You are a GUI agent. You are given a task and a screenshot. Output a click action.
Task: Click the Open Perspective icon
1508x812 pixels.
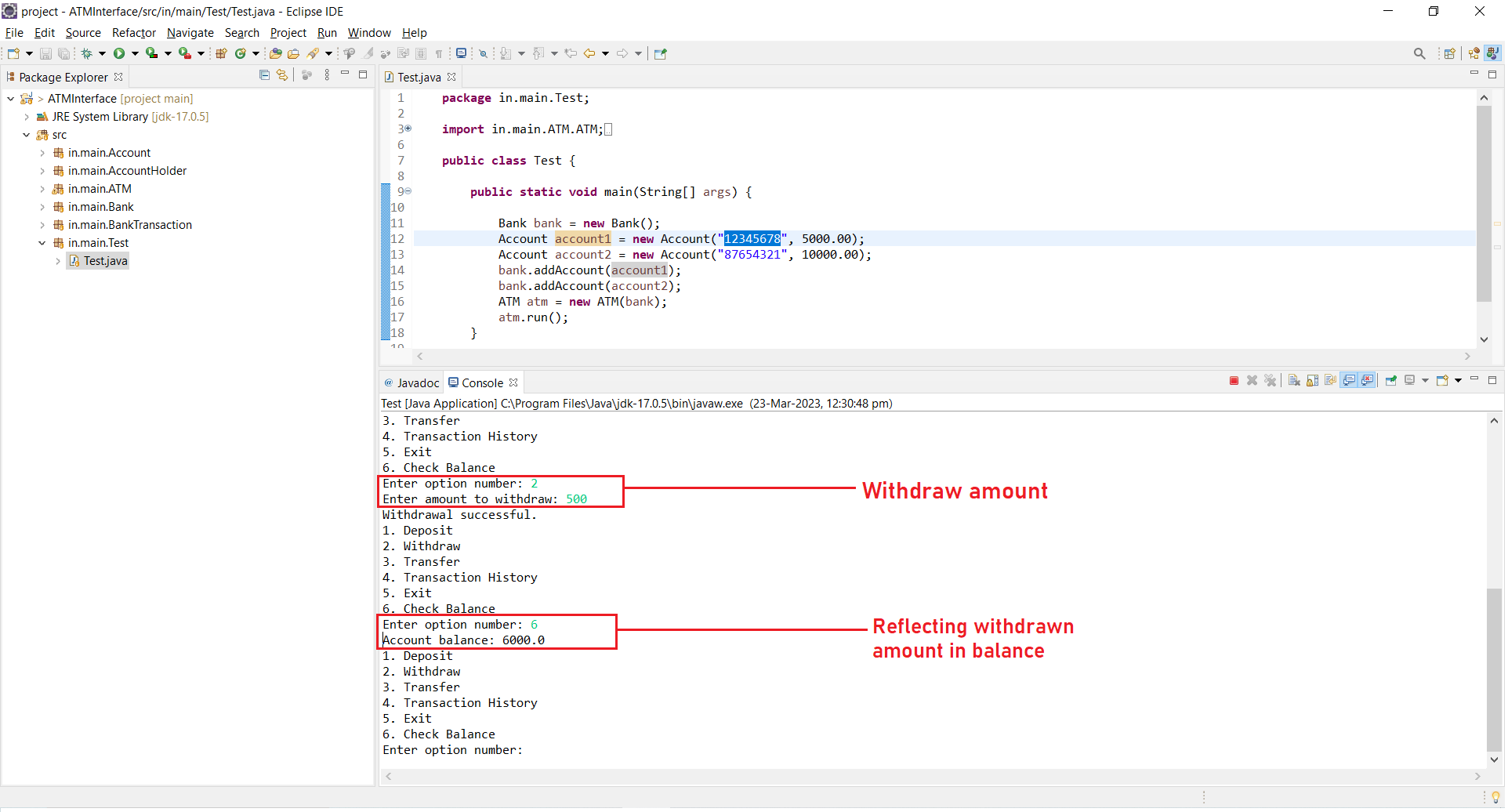pos(1450,53)
